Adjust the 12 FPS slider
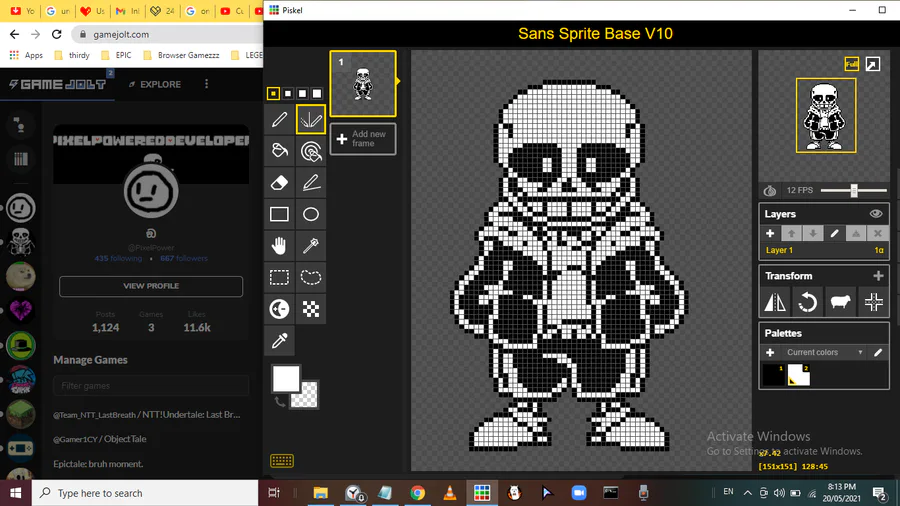The height and width of the screenshot is (506, 900). tap(854, 190)
